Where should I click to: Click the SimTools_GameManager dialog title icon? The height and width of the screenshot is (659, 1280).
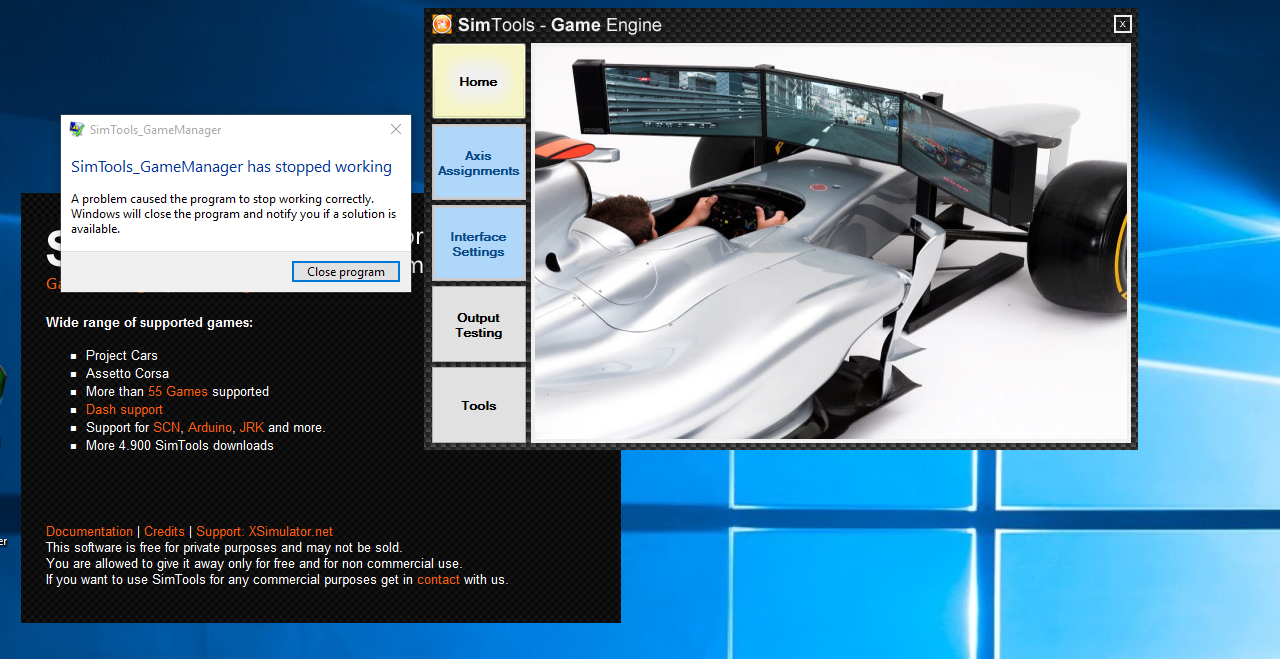(77, 129)
